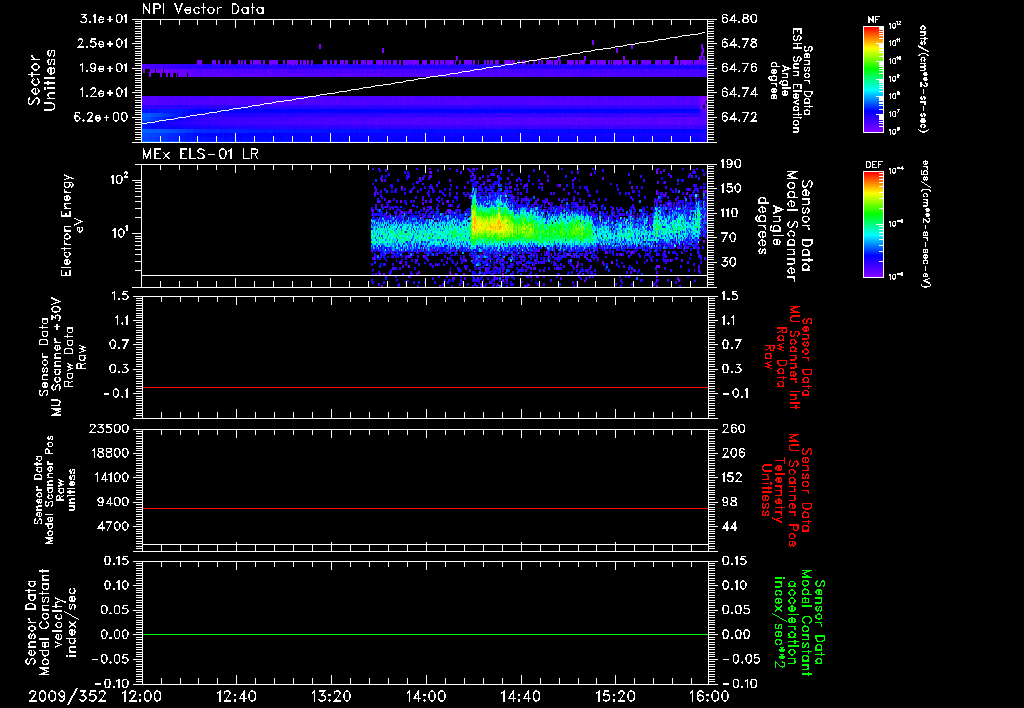The image size is (1024, 708).
Task: Click the '206' telemetry tick value
Action: (732, 453)
